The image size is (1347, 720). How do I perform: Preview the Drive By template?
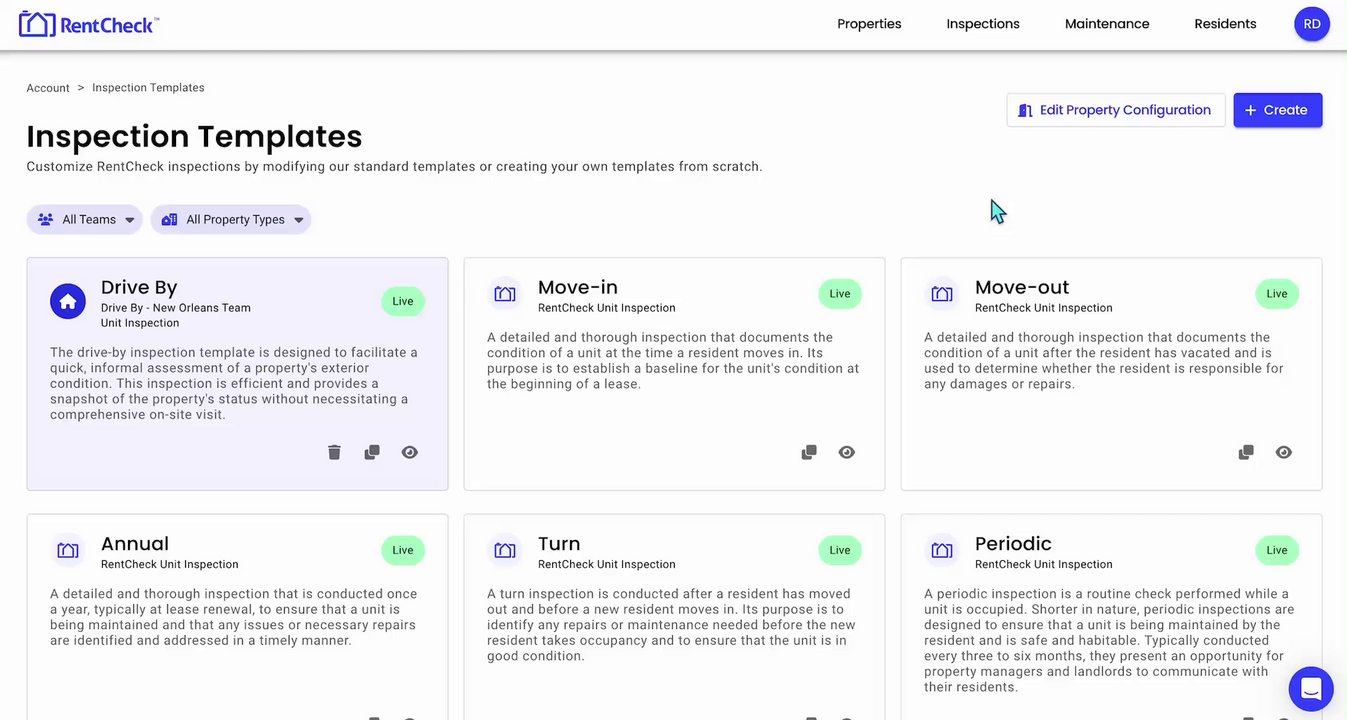(410, 453)
